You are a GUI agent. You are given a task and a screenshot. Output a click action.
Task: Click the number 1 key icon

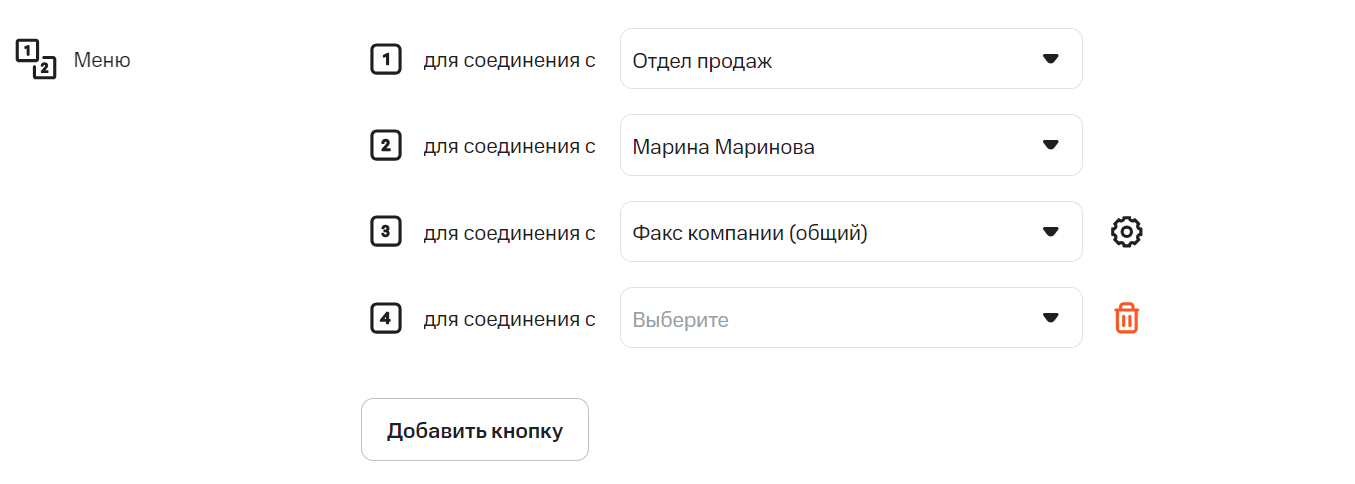pos(386,60)
